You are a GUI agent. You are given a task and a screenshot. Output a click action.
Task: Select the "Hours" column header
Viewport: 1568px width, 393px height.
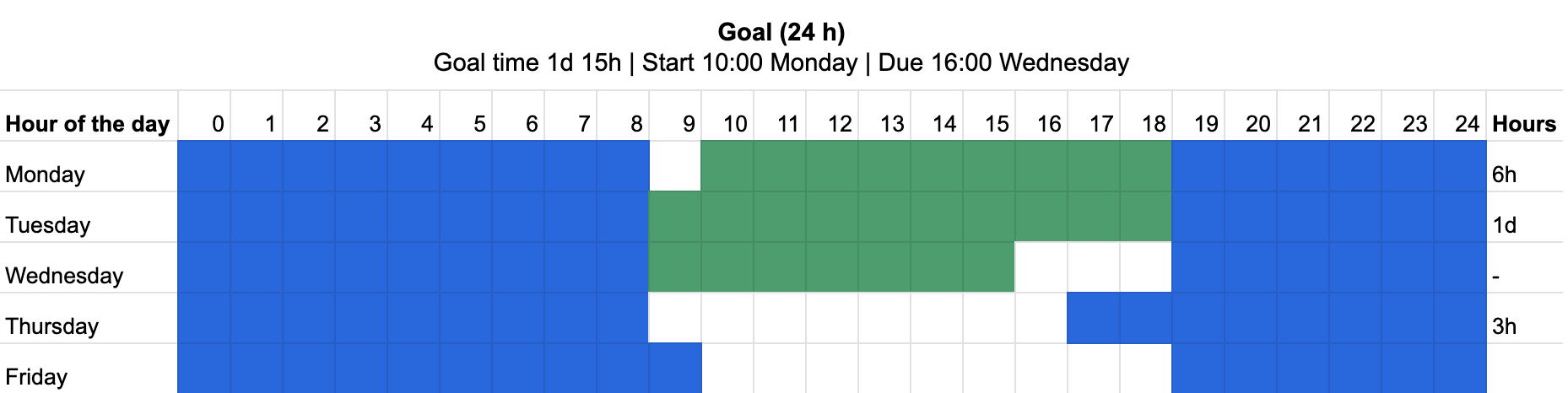[x=1523, y=124]
